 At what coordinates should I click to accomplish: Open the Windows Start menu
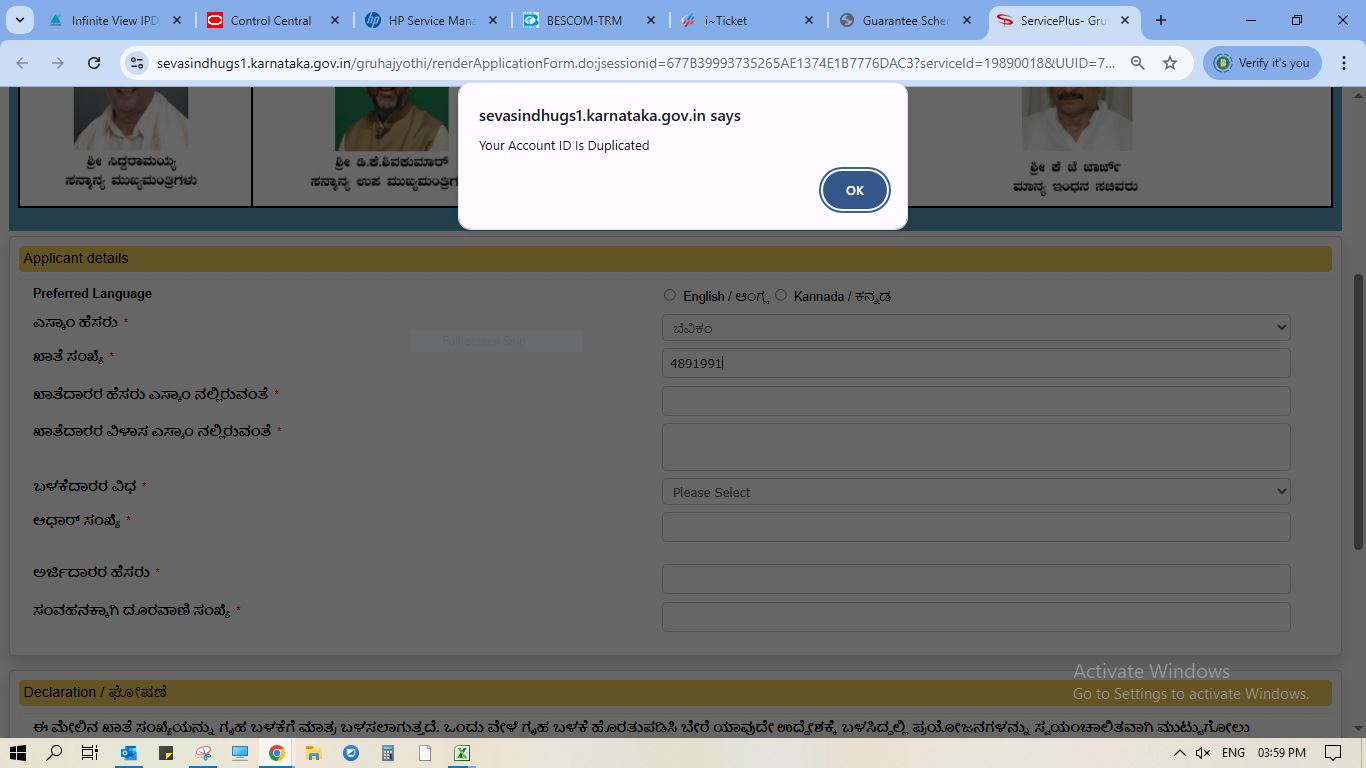[18, 753]
